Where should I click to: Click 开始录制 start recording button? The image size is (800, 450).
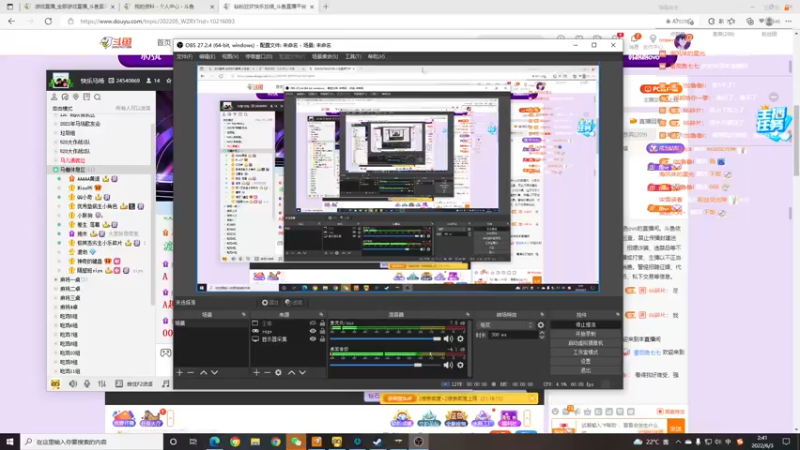click(x=585, y=334)
